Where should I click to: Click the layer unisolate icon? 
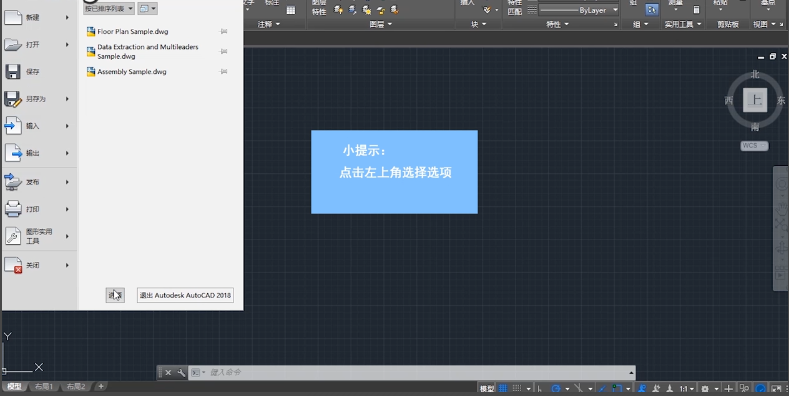(353, 10)
